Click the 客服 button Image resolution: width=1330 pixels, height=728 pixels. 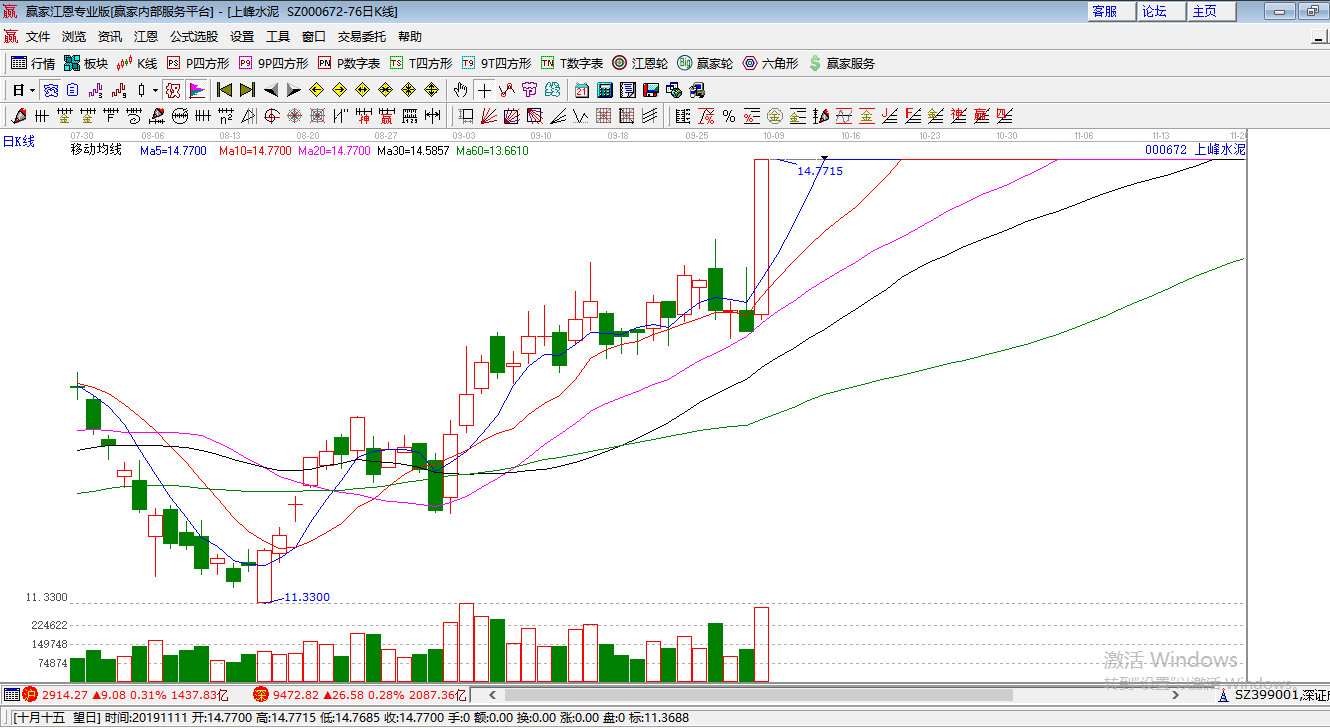pos(1112,11)
